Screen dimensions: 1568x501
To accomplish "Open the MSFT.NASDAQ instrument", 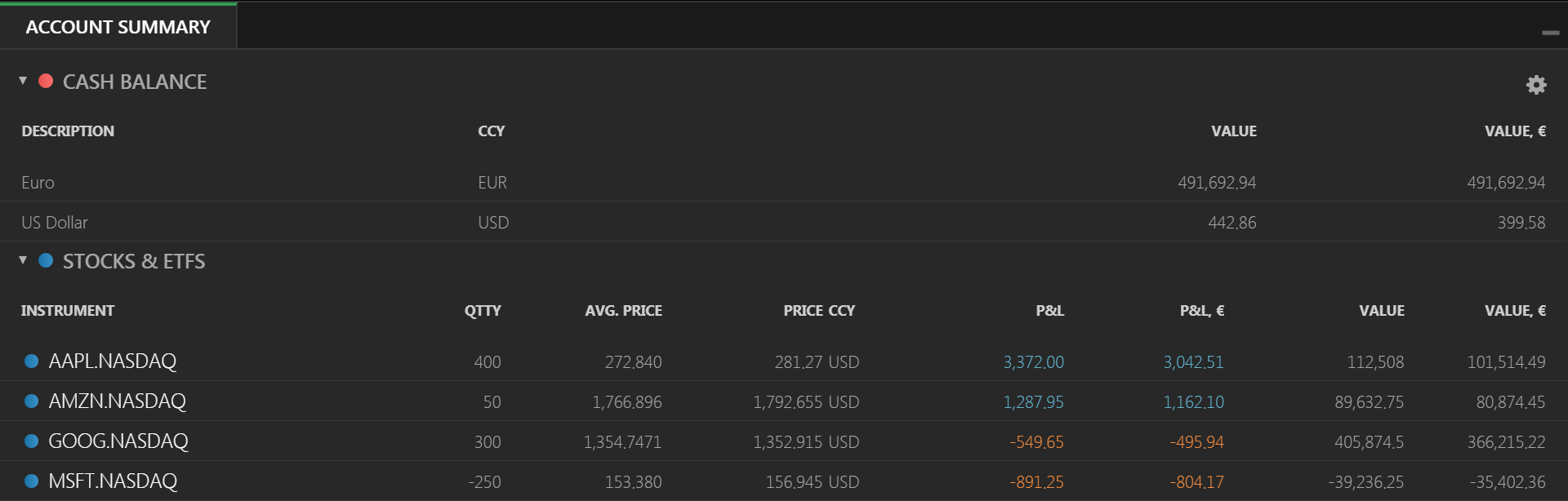I will [113, 481].
